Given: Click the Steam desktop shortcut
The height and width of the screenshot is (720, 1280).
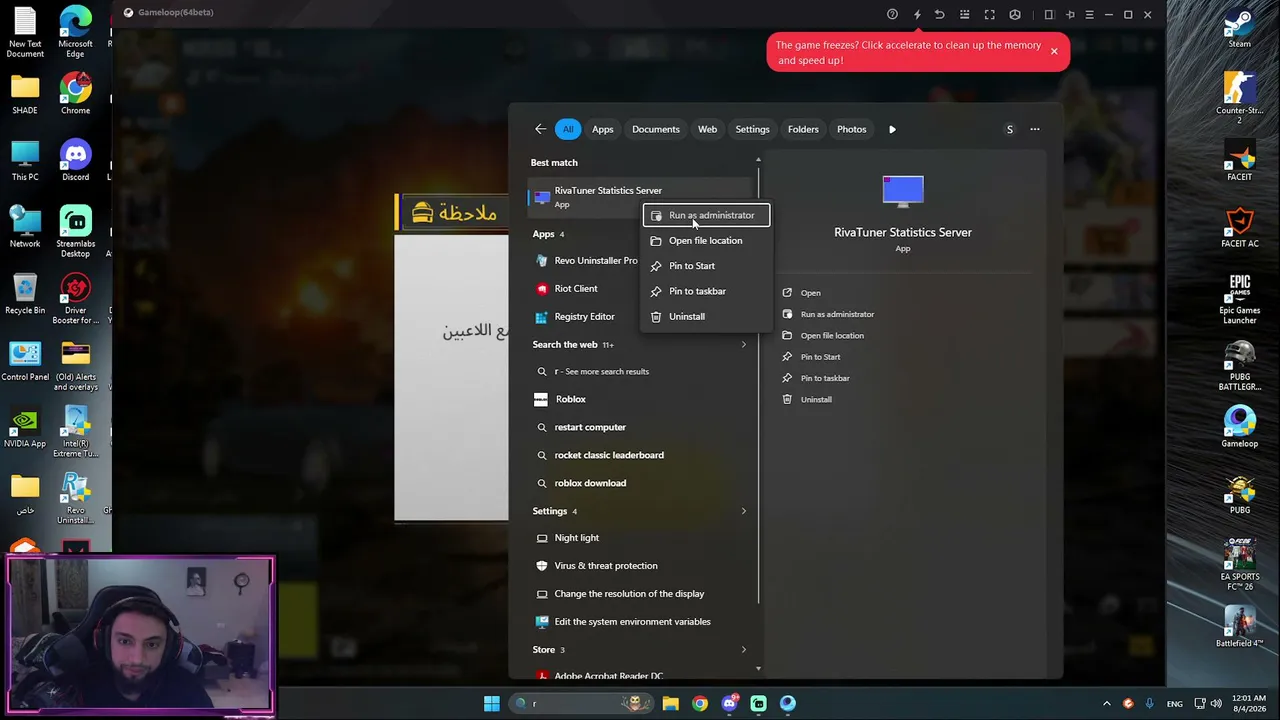Looking at the screenshot, I should coord(1240,28).
